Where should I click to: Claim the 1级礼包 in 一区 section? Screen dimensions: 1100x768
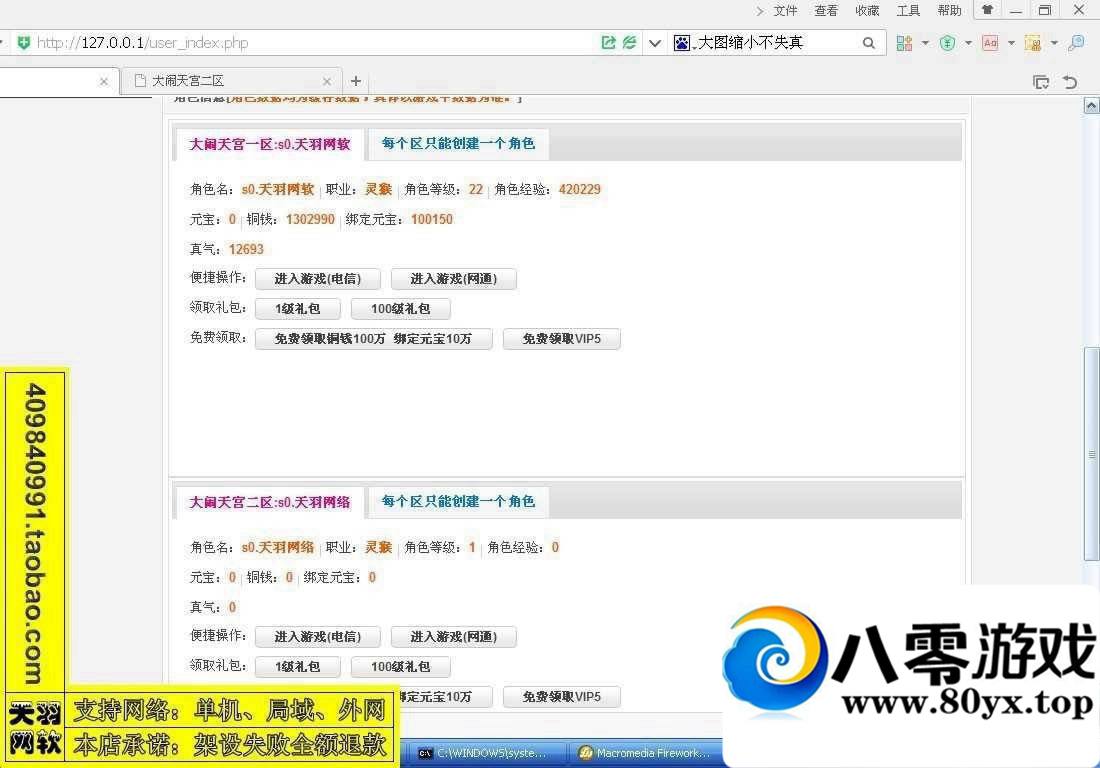pos(298,309)
